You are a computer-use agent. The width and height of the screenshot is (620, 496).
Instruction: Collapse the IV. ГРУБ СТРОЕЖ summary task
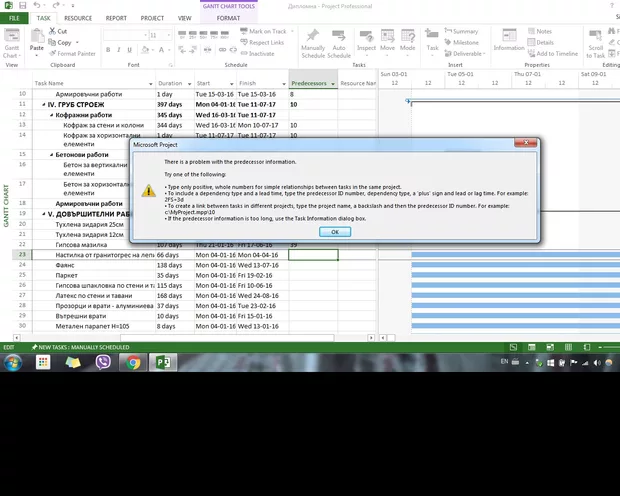click(44, 104)
